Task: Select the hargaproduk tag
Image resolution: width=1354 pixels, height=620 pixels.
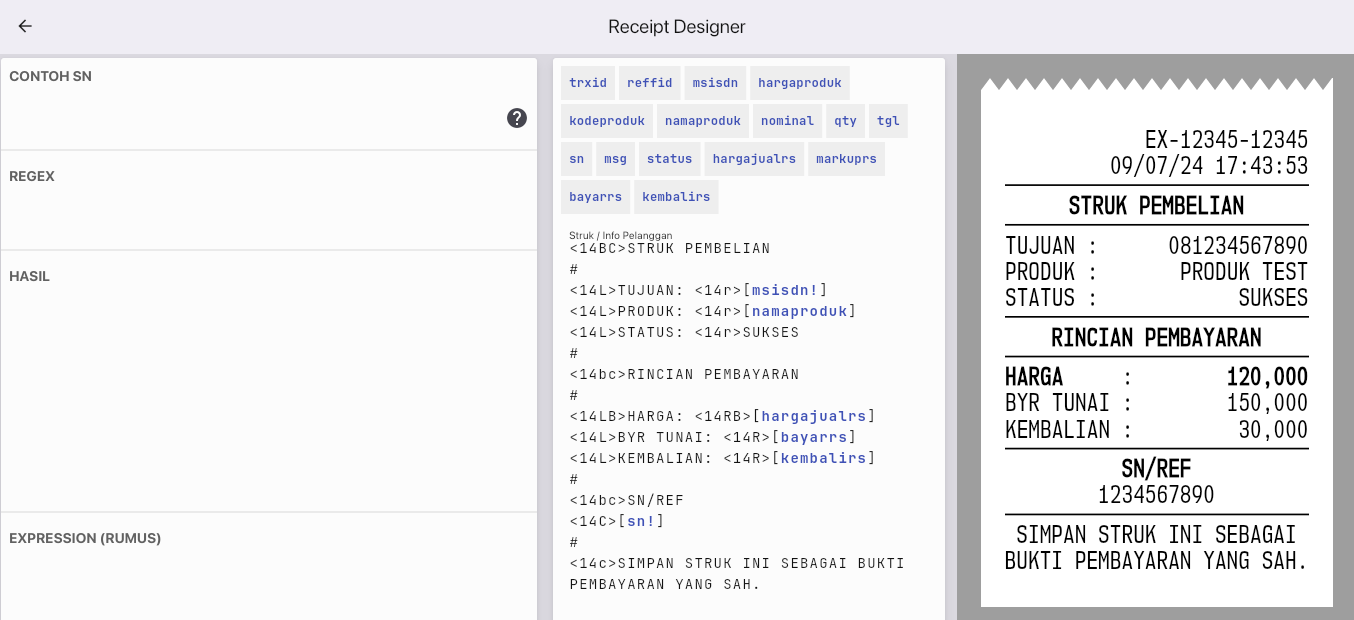Action: click(x=799, y=83)
